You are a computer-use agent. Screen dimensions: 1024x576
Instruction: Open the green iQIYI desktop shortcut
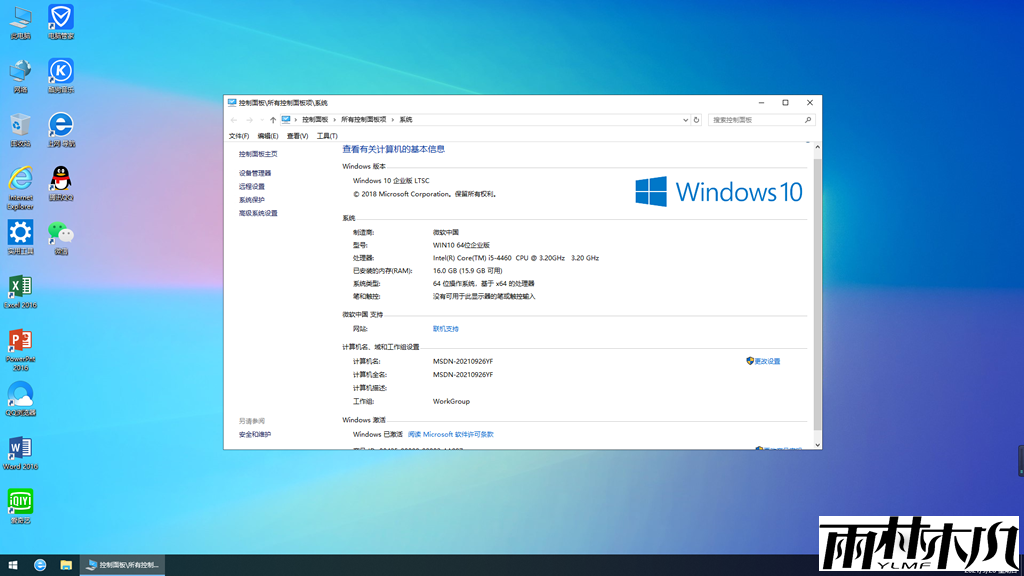[20, 507]
